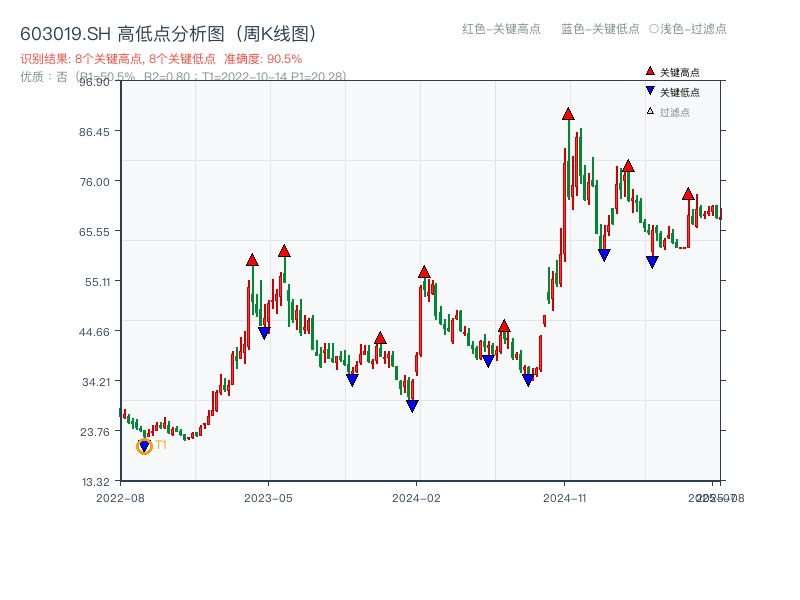Select the red triangle marker near 2023-05 peak
This screenshot has height=600, width=800.
click(x=285, y=251)
